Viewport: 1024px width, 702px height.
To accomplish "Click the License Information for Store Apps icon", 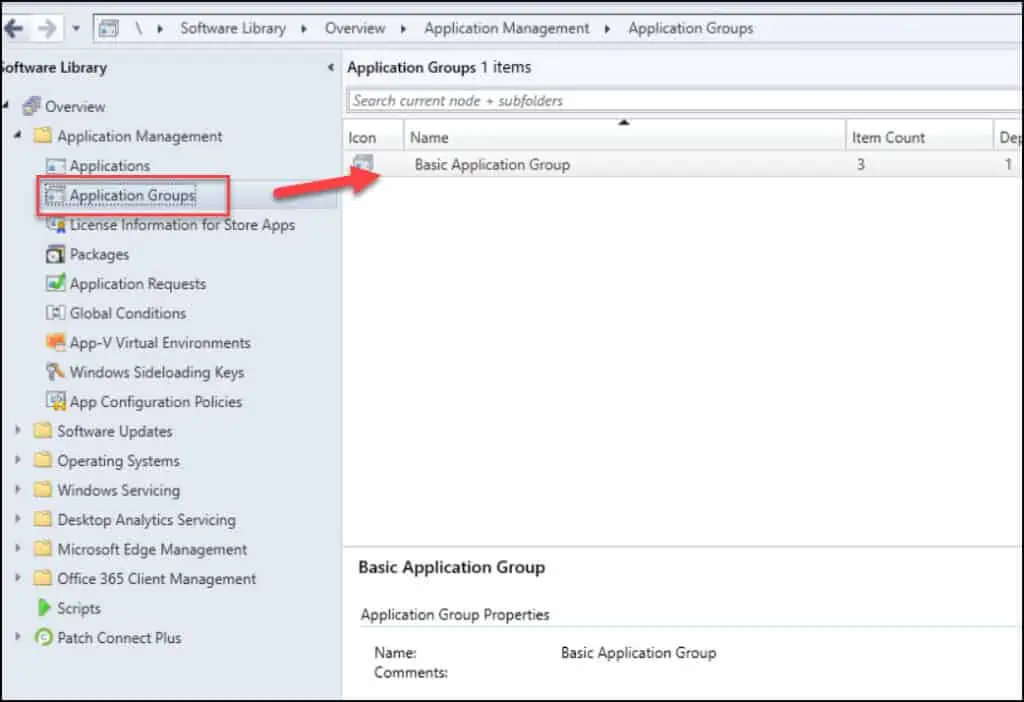I will [x=56, y=225].
